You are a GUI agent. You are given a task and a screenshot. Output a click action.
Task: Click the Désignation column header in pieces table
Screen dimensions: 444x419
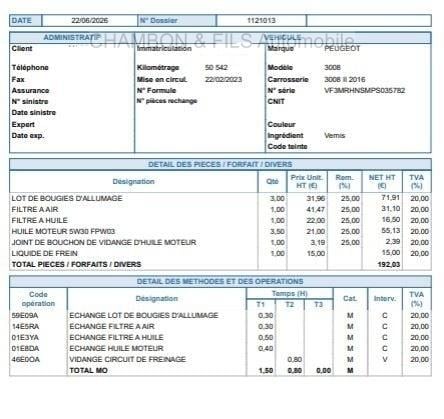click(x=133, y=182)
